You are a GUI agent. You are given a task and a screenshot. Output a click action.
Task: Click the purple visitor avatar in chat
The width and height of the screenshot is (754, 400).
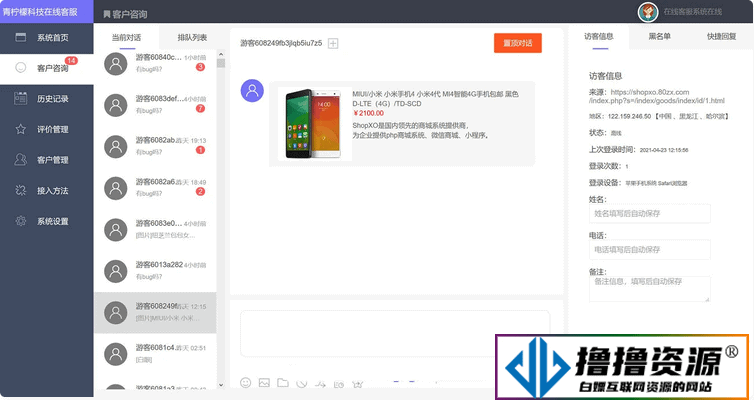tap(252, 90)
